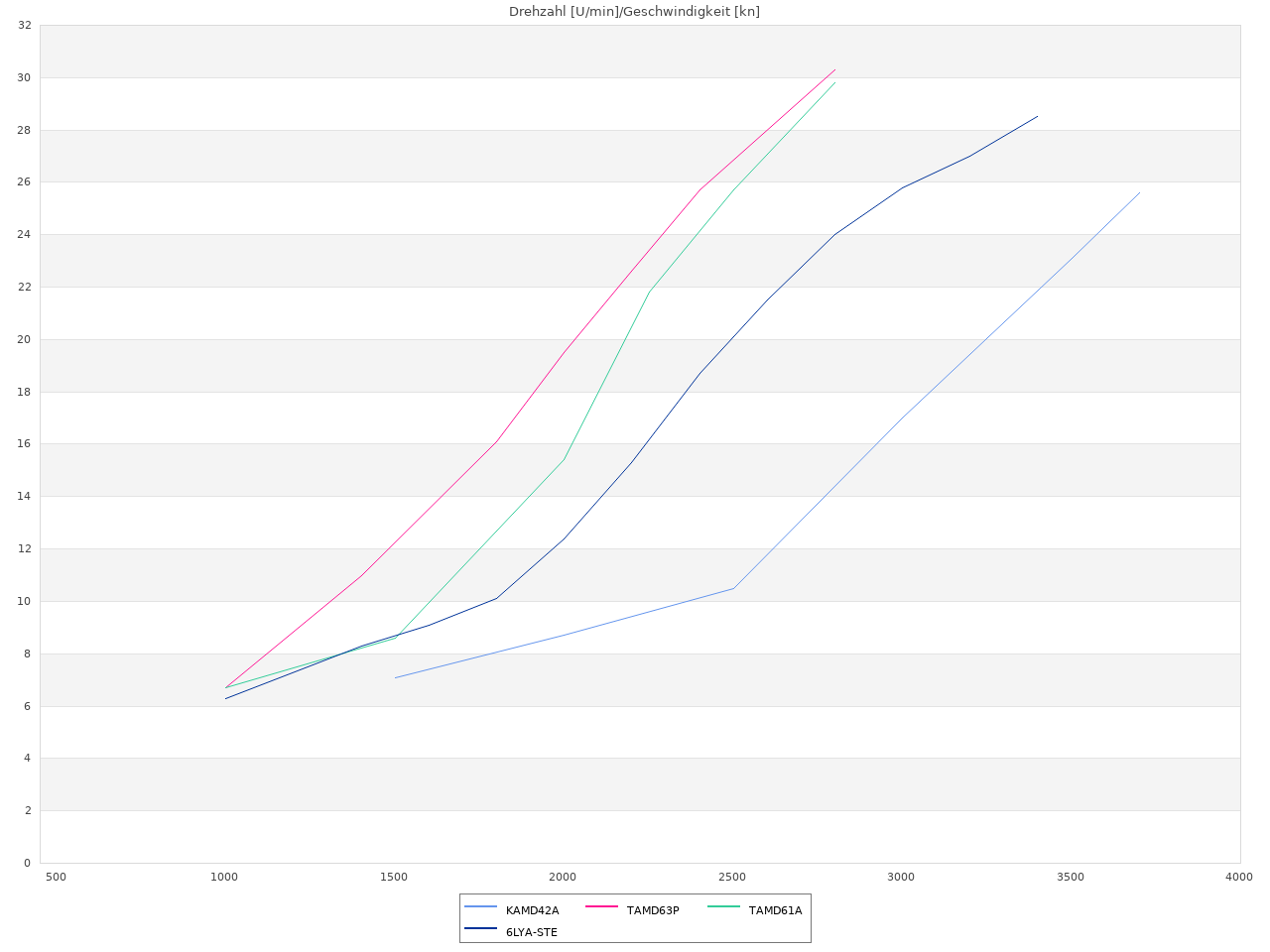The height and width of the screenshot is (952, 1270).
Task: Click the light blue KAMD42A legend line
Action: pyautogui.click(x=481, y=907)
